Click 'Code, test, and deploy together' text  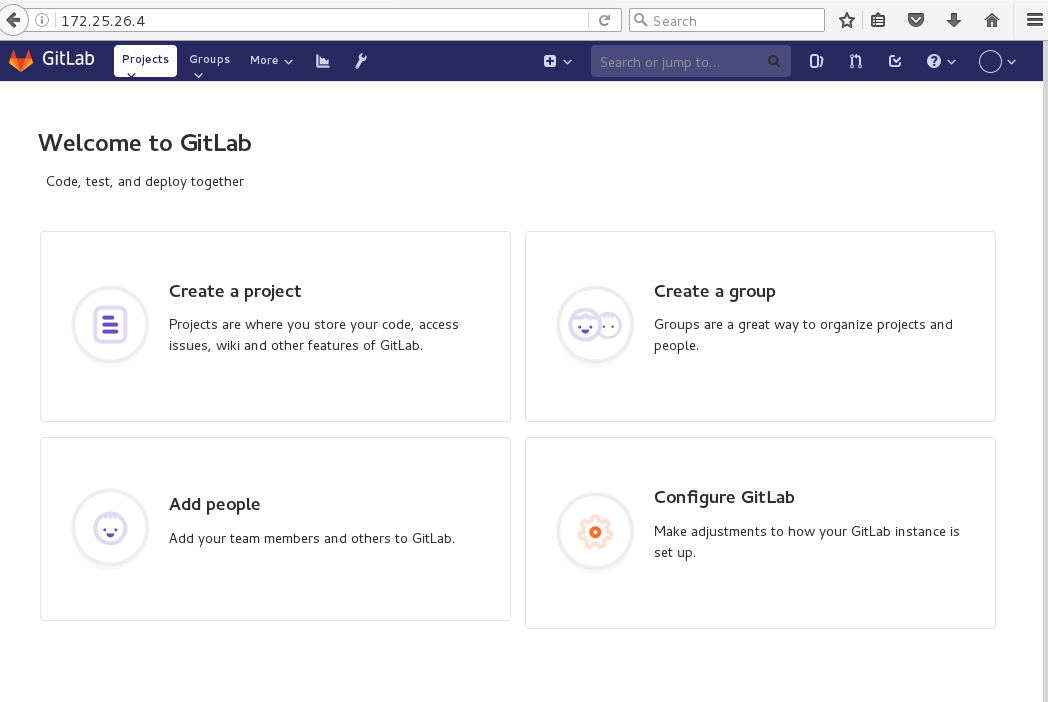click(145, 181)
